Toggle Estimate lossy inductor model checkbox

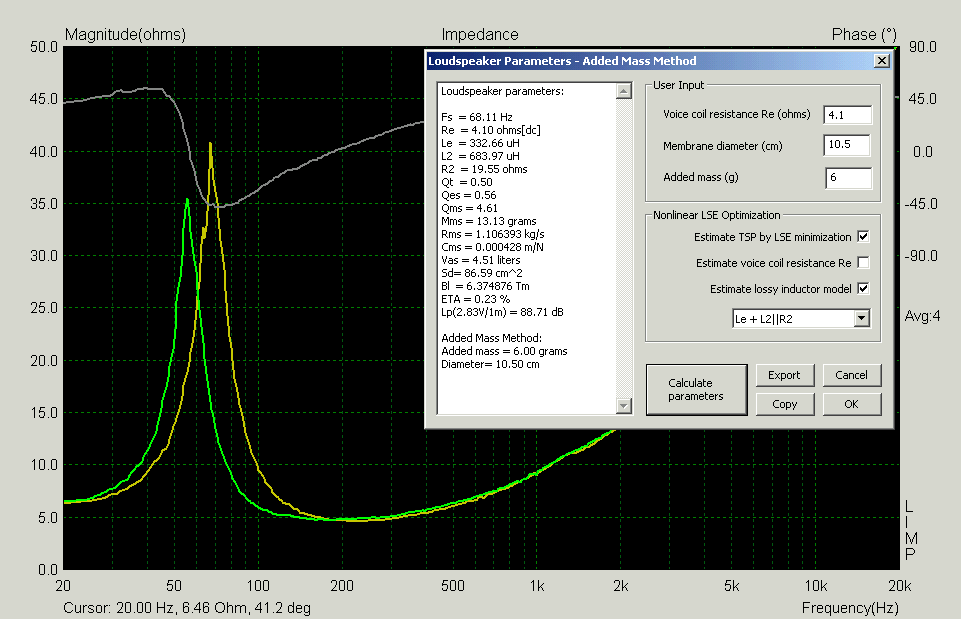point(863,288)
